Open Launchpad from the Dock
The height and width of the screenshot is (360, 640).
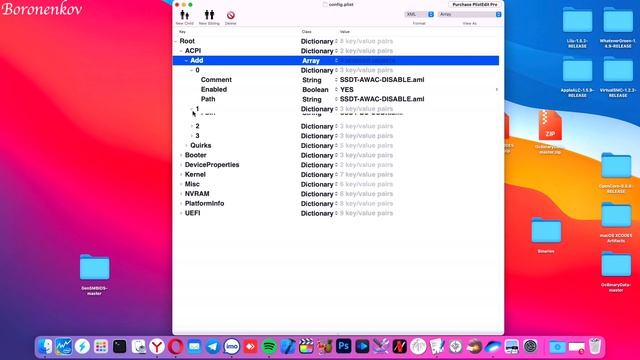(101, 347)
